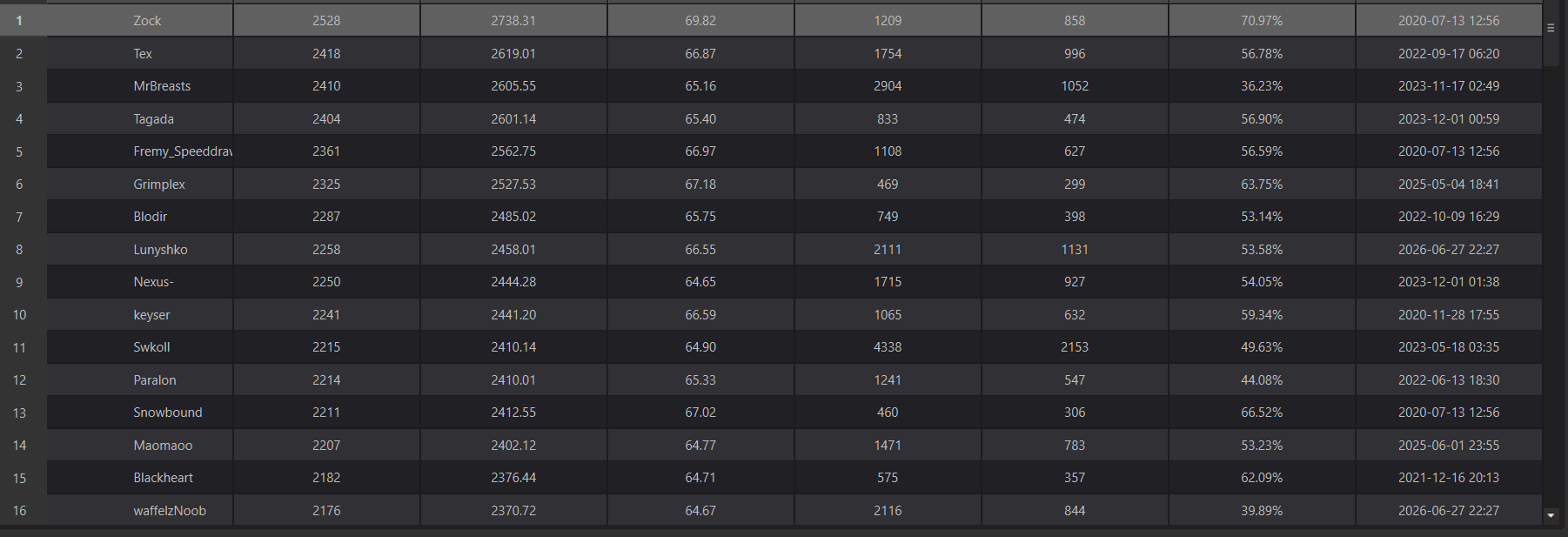Click Snowbound's value 67.02
Viewport: 1568px width, 537px height.
click(700, 413)
